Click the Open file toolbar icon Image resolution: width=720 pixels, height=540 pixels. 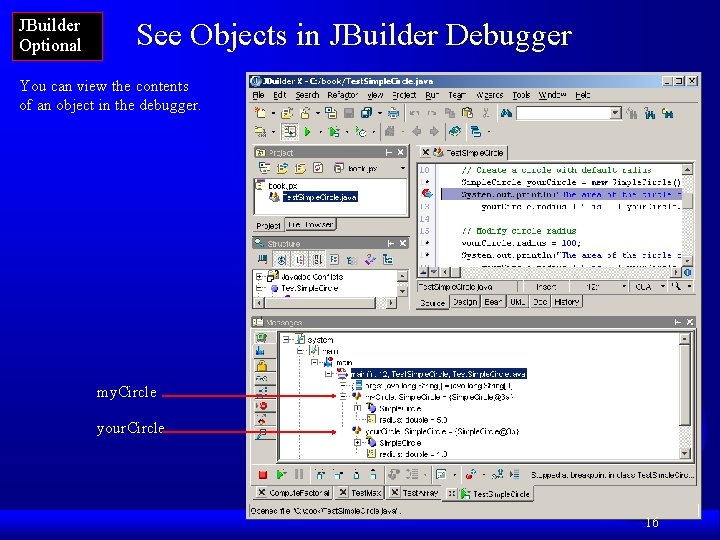287,113
